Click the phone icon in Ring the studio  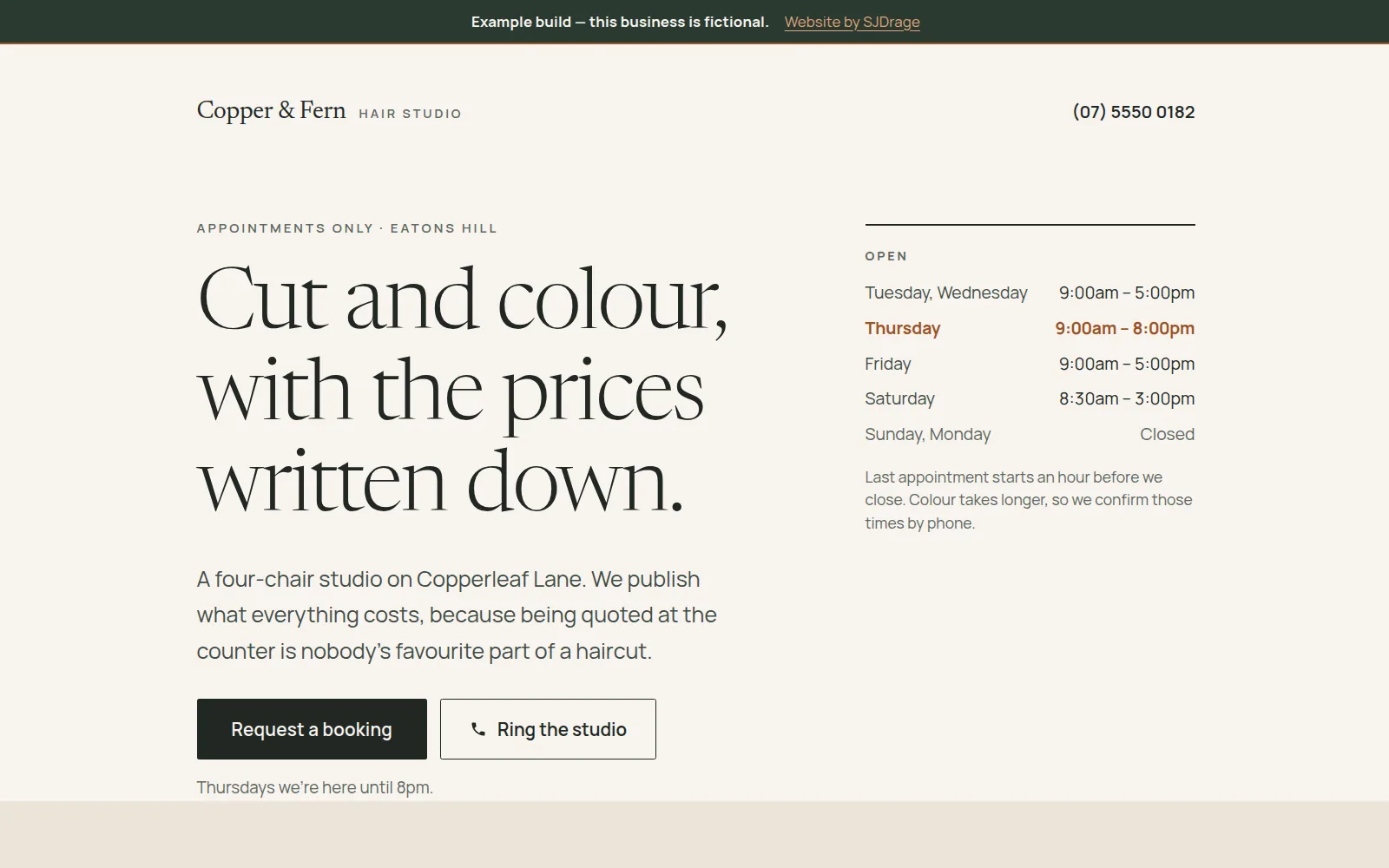point(478,729)
